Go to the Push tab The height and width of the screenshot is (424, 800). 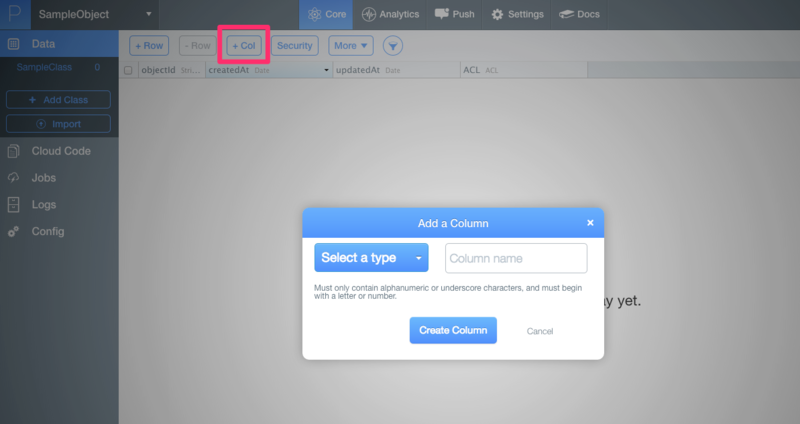click(x=455, y=14)
